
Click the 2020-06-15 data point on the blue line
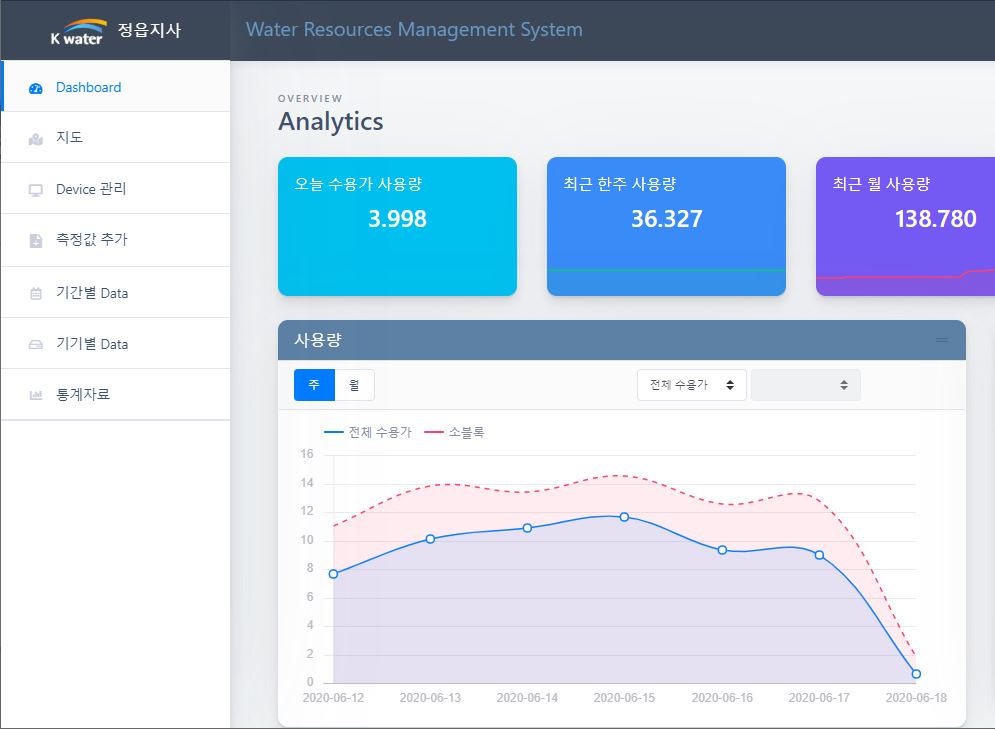(624, 517)
